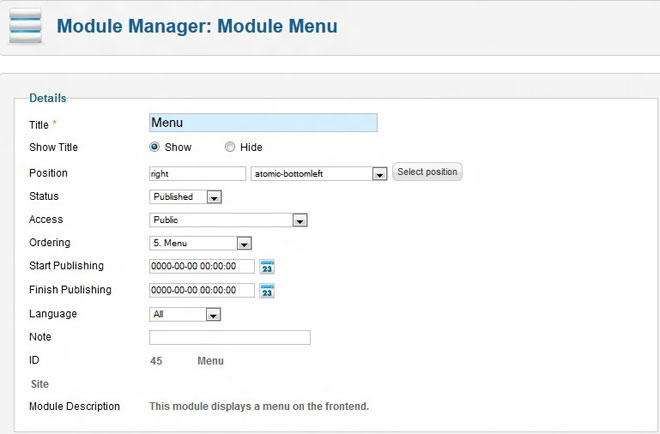
Task: Focus the Start Publishing date field
Action: point(201,266)
